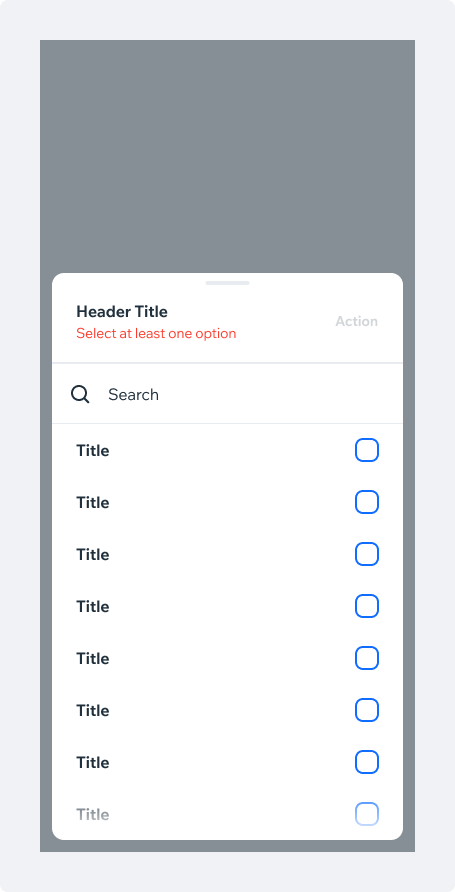Tick the checkbox in the third Title row

coord(367,554)
